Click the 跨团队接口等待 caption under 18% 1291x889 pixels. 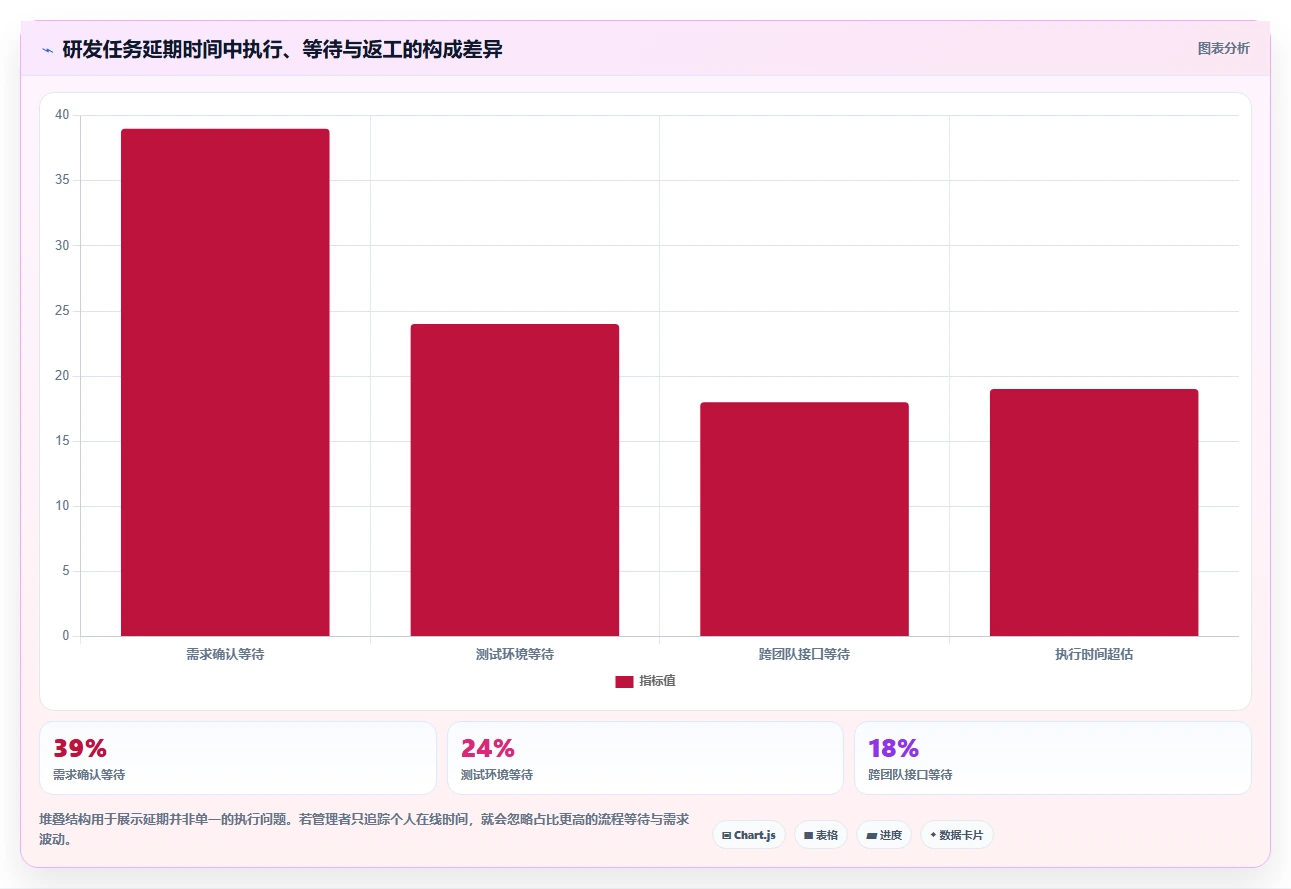(x=910, y=775)
